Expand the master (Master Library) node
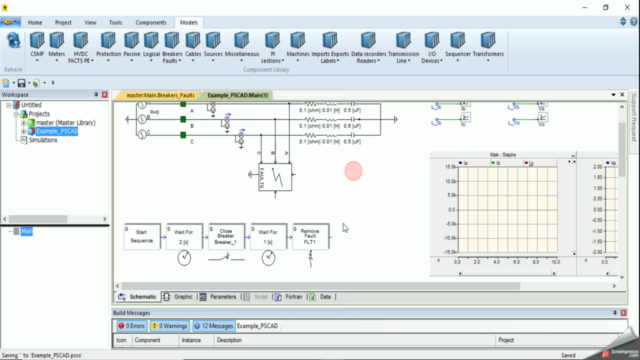The width and height of the screenshot is (640, 360). tap(23, 122)
